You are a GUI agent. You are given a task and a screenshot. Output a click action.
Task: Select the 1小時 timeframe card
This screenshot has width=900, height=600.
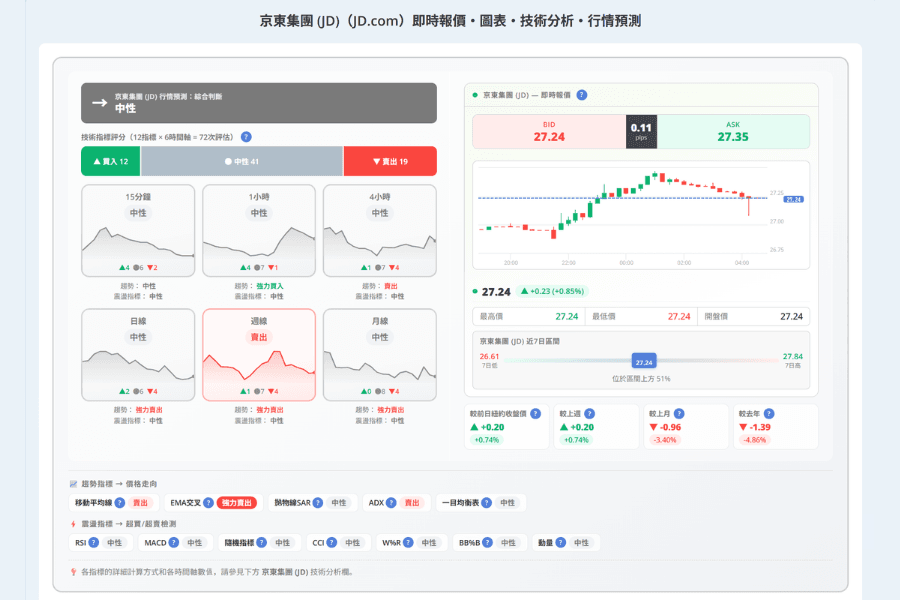click(x=259, y=230)
